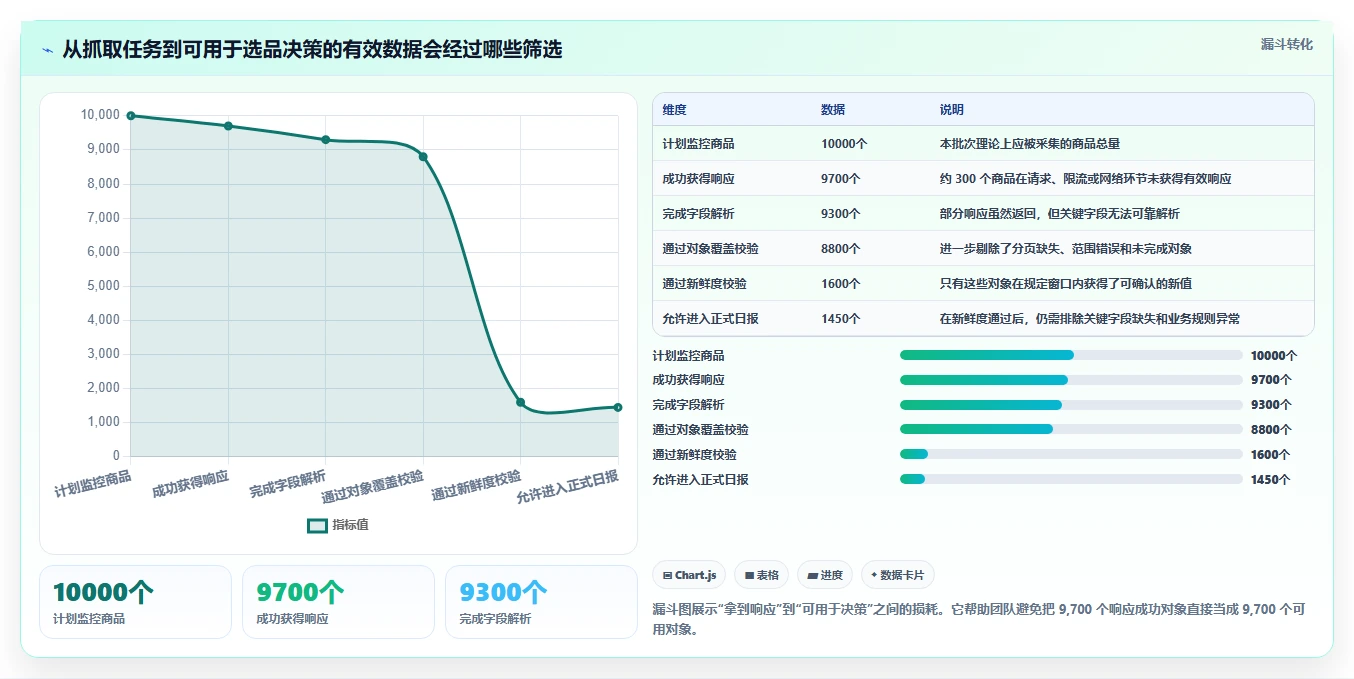Open the 9300个 完成字段解析 data card
The width and height of the screenshot is (1354, 679).
point(541,602)
